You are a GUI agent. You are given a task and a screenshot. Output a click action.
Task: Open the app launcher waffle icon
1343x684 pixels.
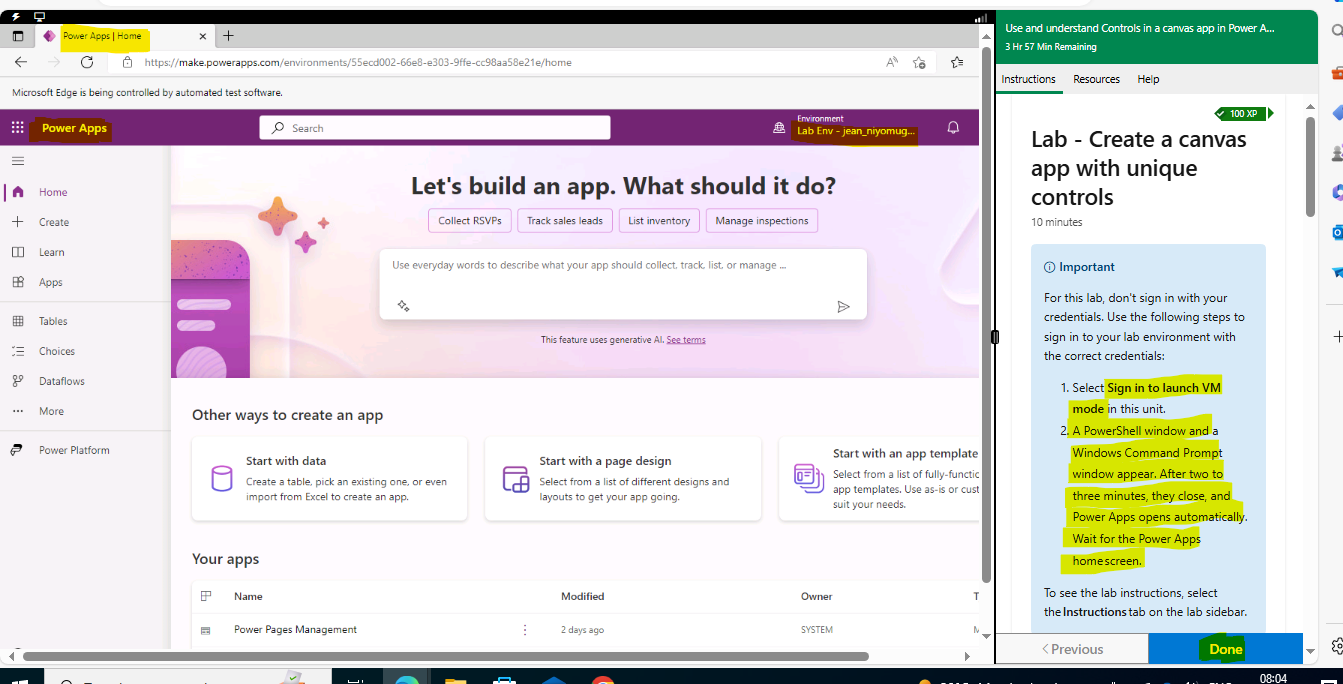pos(17,128)
